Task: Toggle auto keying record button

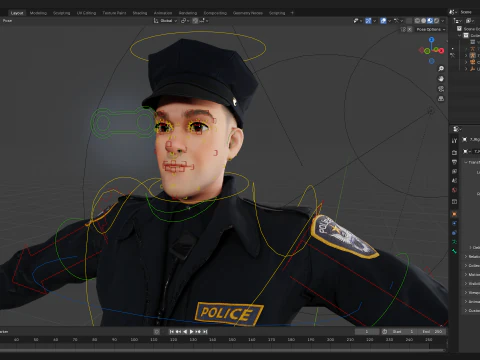Action: [x=157, y=332]
